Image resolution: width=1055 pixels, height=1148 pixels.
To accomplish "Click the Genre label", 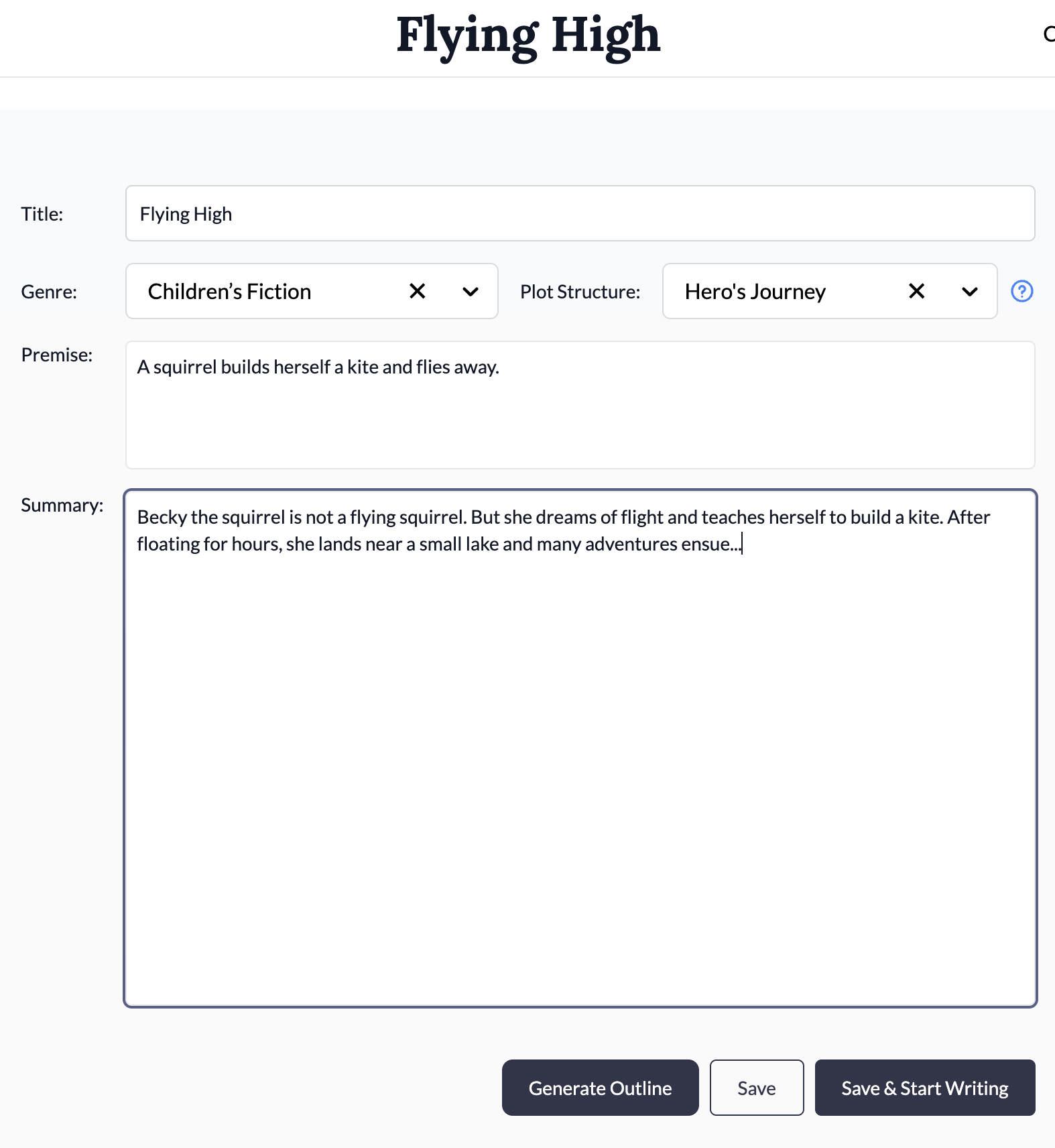I will [49, 292].
